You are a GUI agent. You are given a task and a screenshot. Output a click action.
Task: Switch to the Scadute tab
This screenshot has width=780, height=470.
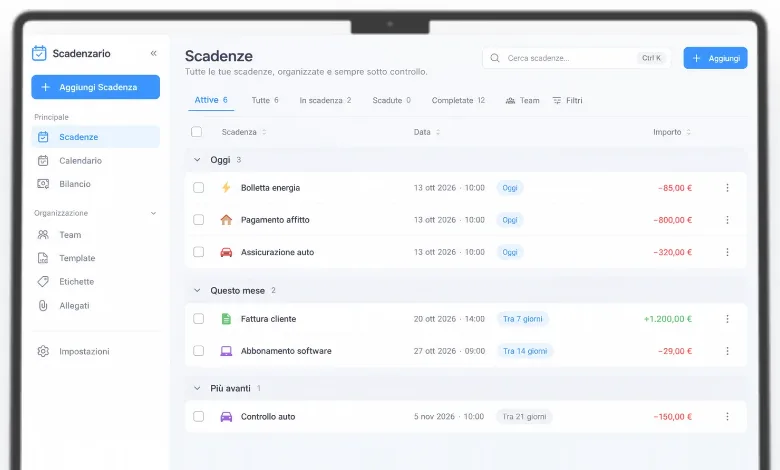pos(391,100)
